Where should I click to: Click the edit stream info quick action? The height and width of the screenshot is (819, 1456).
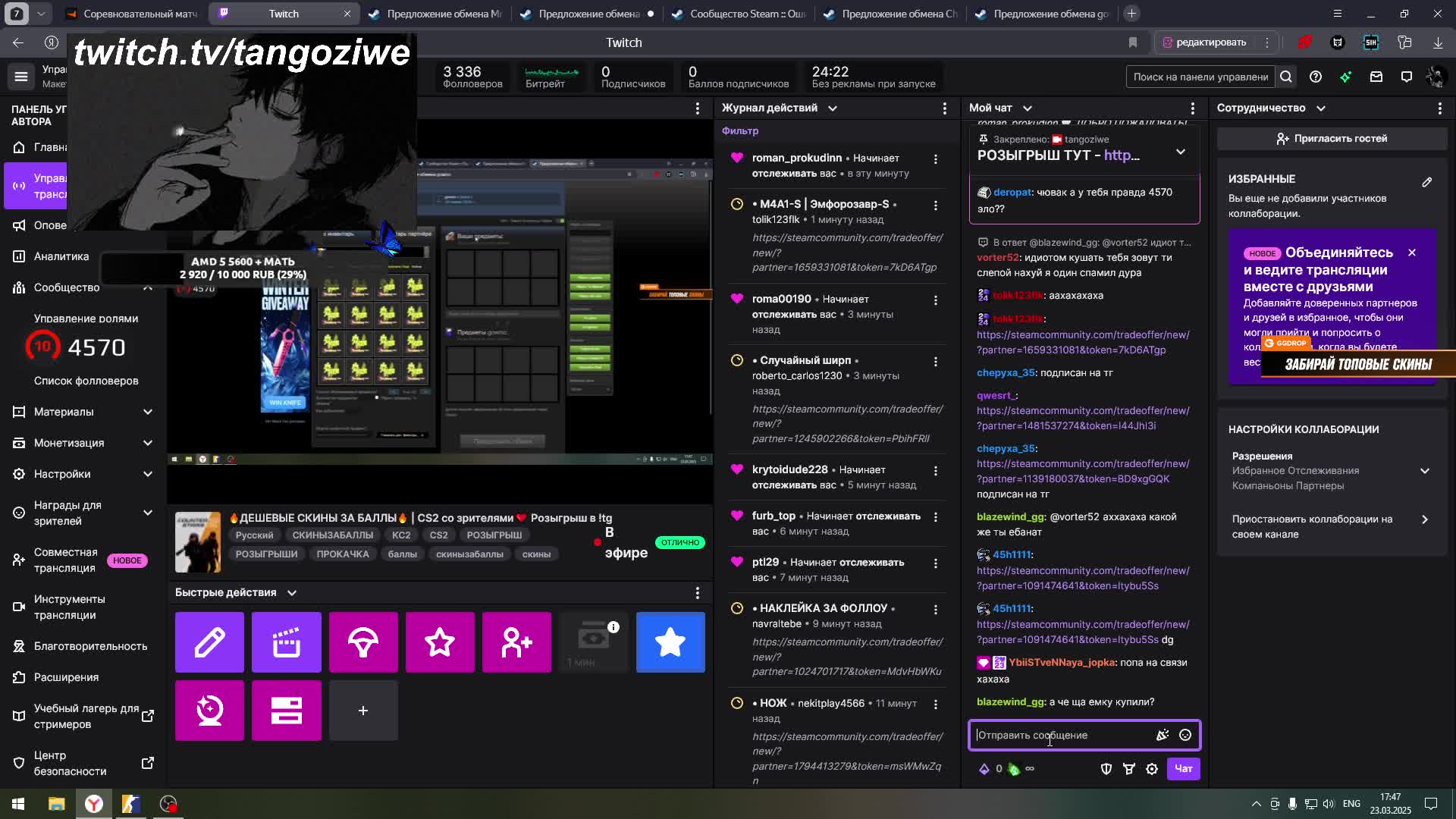(x=209, y=642)
